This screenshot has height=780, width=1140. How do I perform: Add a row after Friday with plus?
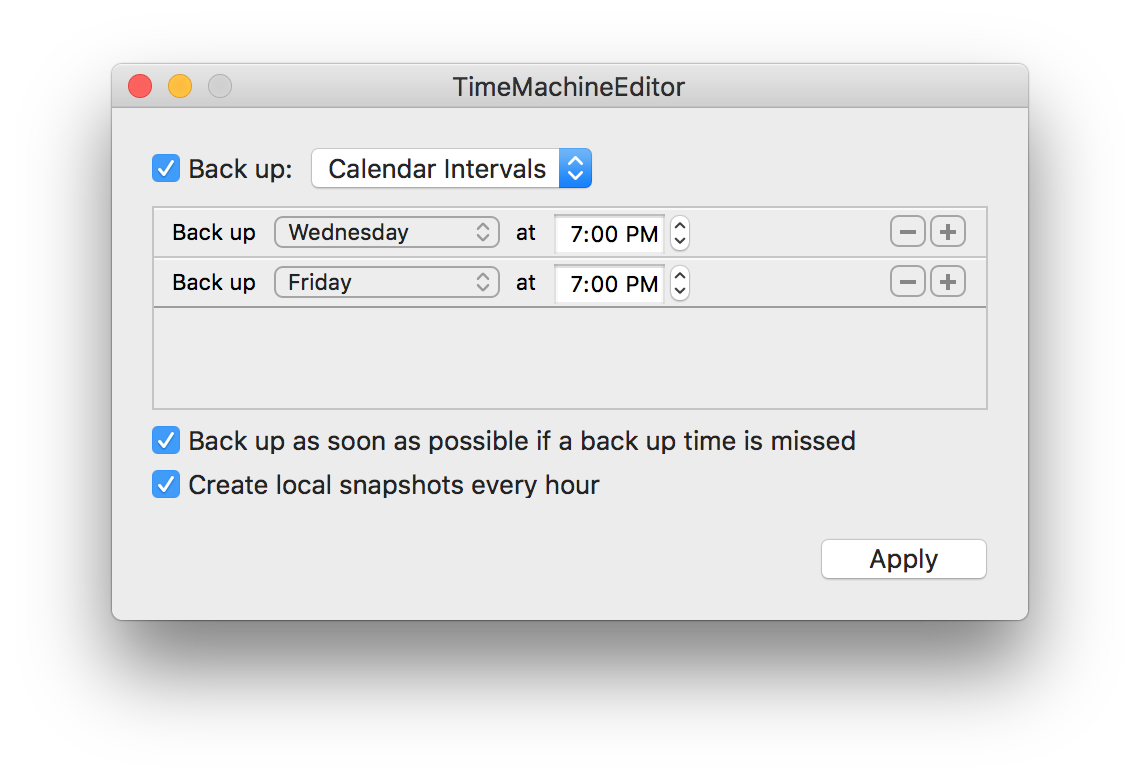(947, 282)
